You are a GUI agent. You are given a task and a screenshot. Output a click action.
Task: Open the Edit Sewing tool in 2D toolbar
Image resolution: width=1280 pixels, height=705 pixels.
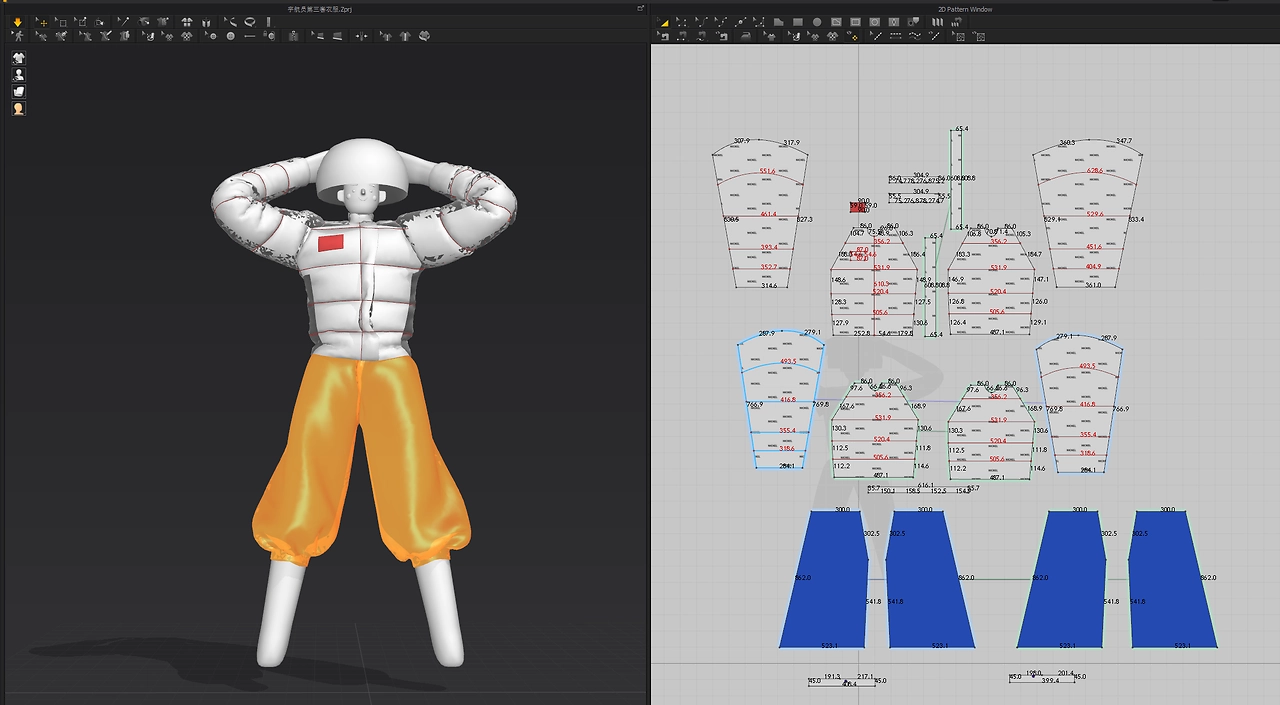[x=664, y=36]
